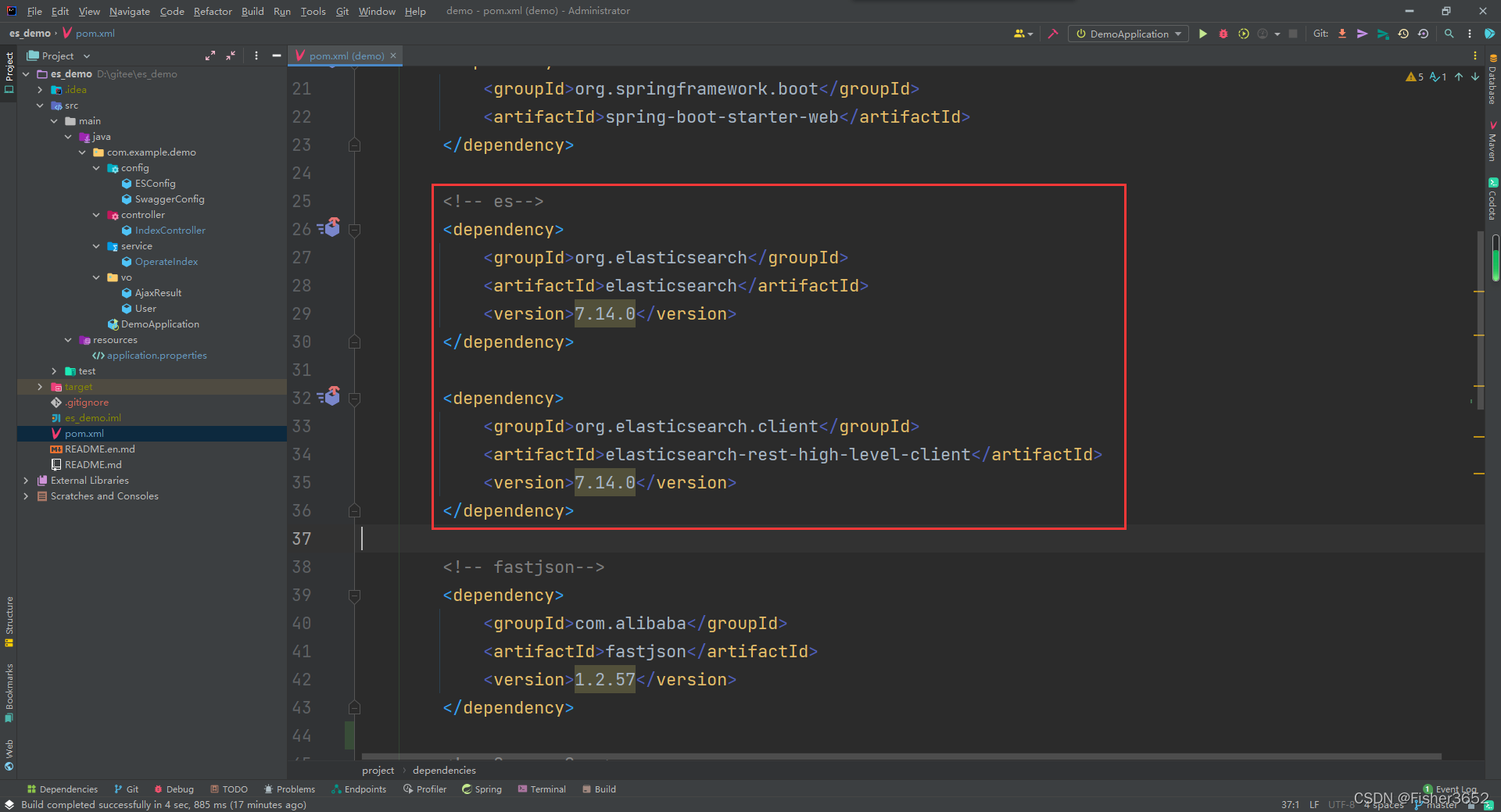
Task: Collapse the controller package node
Action: click(96, 215)
